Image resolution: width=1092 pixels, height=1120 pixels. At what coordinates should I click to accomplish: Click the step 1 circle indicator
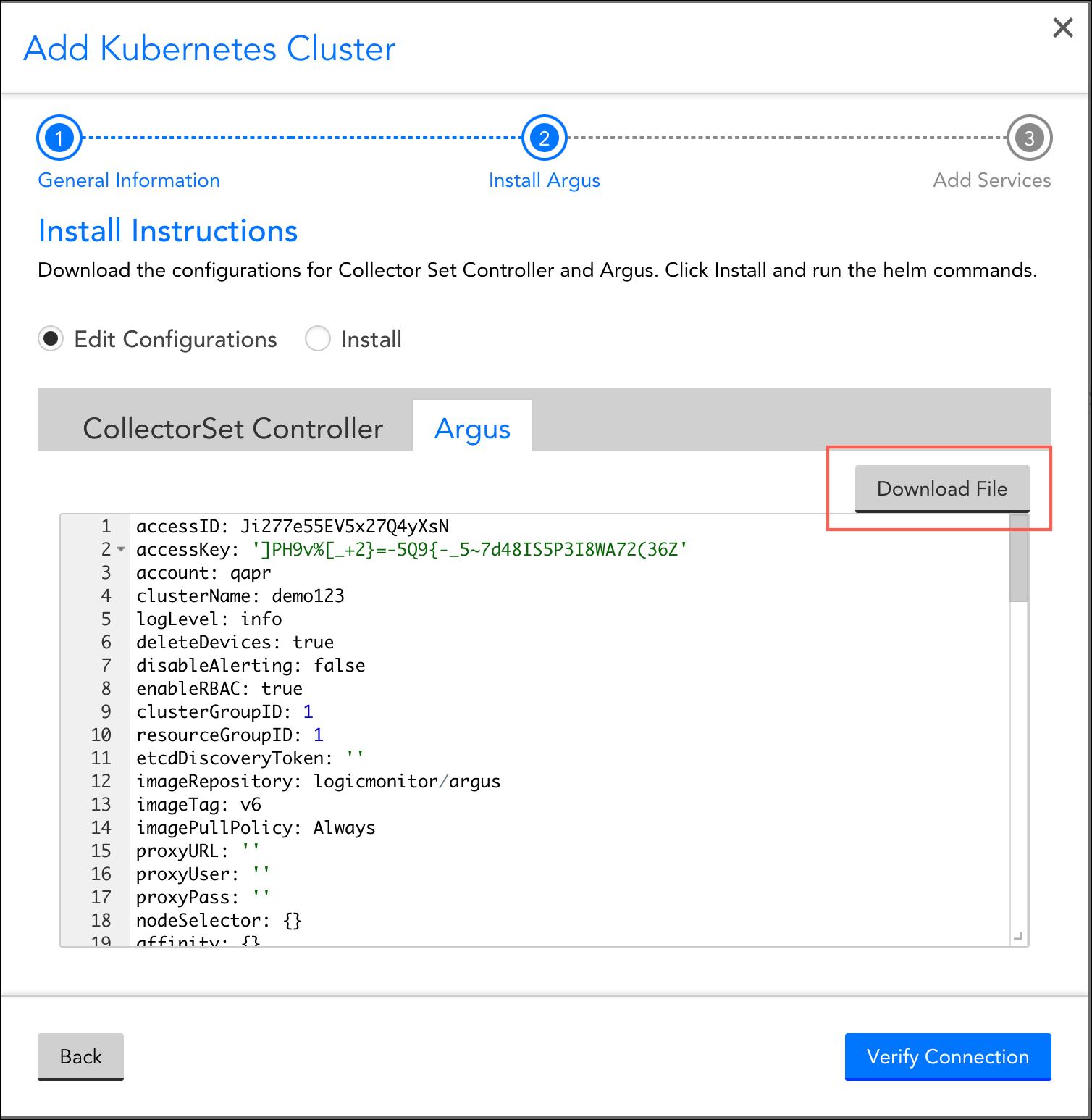[59, 137]
